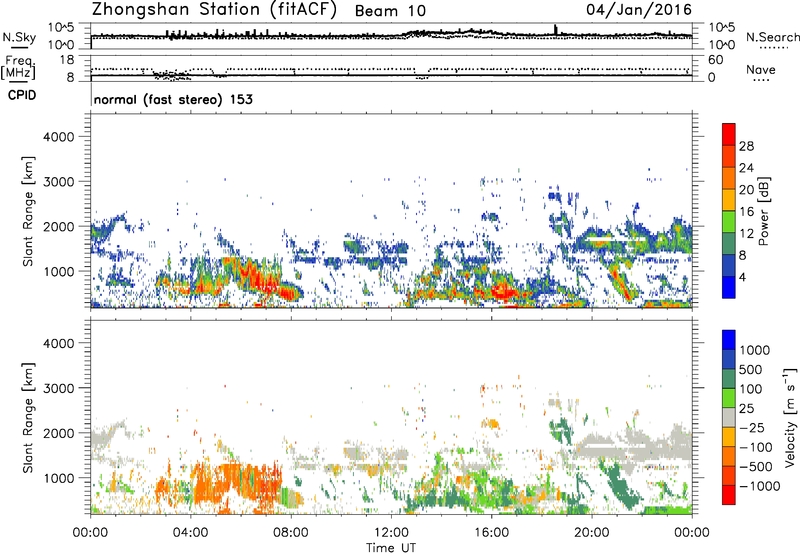The width and height of the screenshot is (800, 554).
Task: Click the '12:00' time axis label
Action: point(391,533)
